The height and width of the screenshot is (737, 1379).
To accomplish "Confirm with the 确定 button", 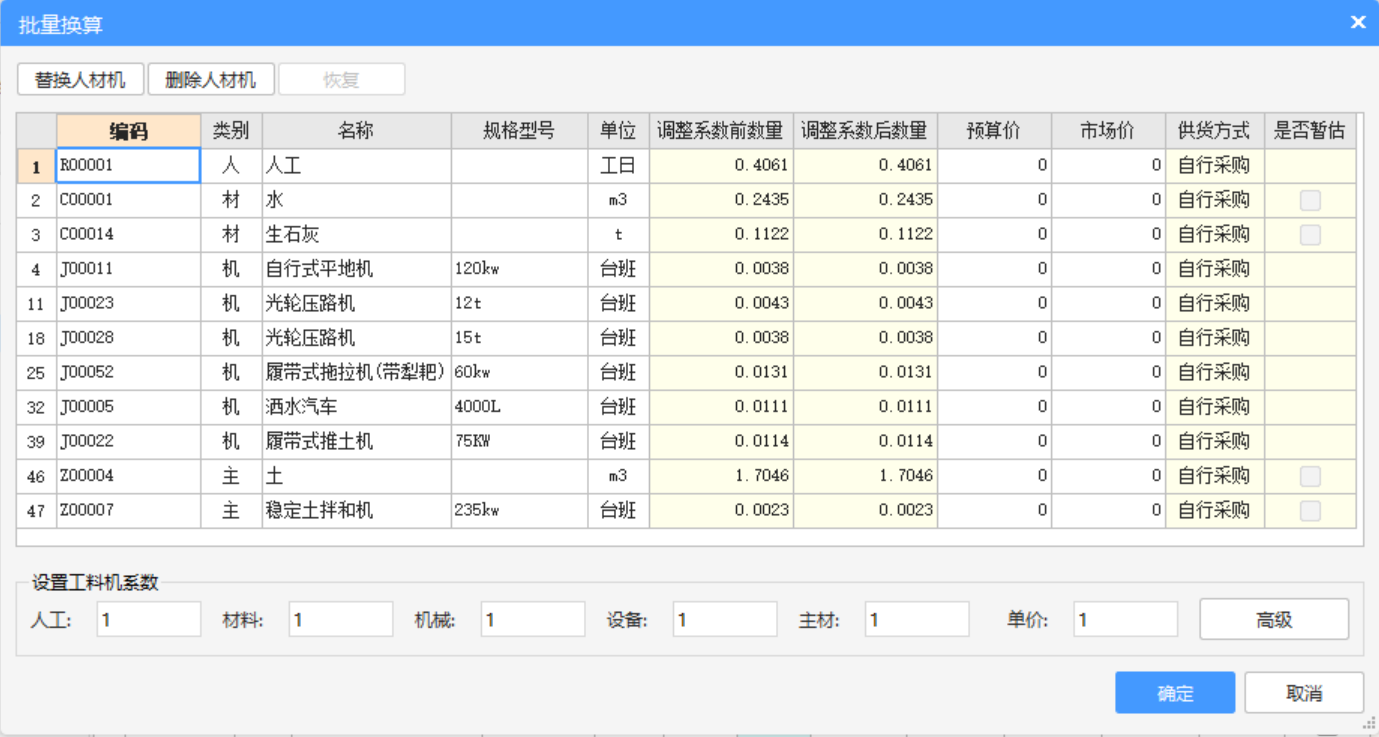I will point(1174,693).
